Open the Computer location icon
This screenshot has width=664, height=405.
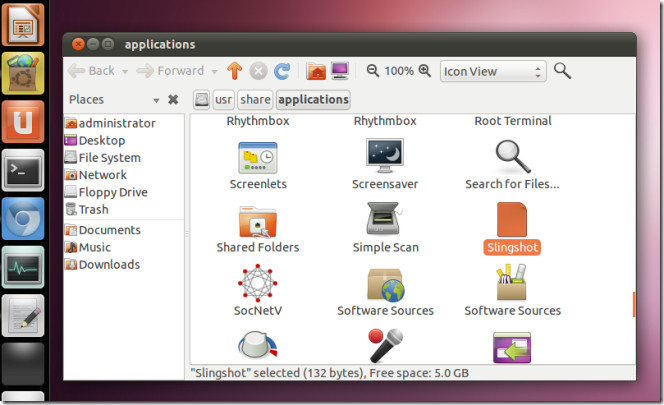click(340, 70)
